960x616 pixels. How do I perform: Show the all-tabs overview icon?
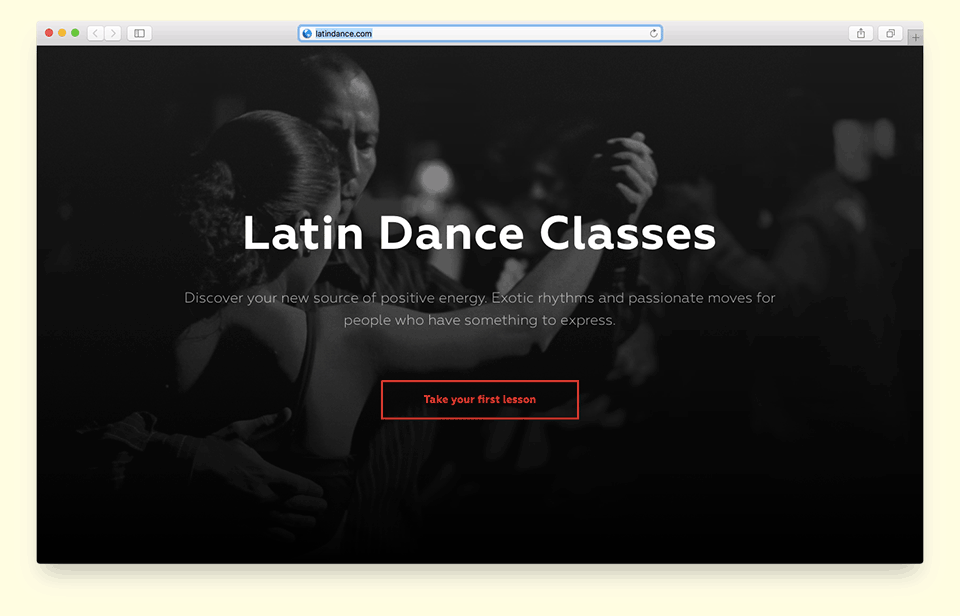click(x=889, y=32)
